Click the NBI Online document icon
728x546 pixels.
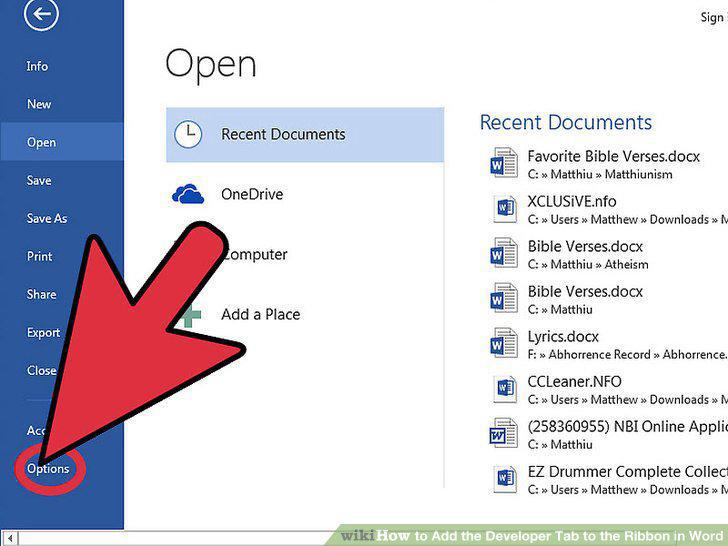click(x=504, y=433)
